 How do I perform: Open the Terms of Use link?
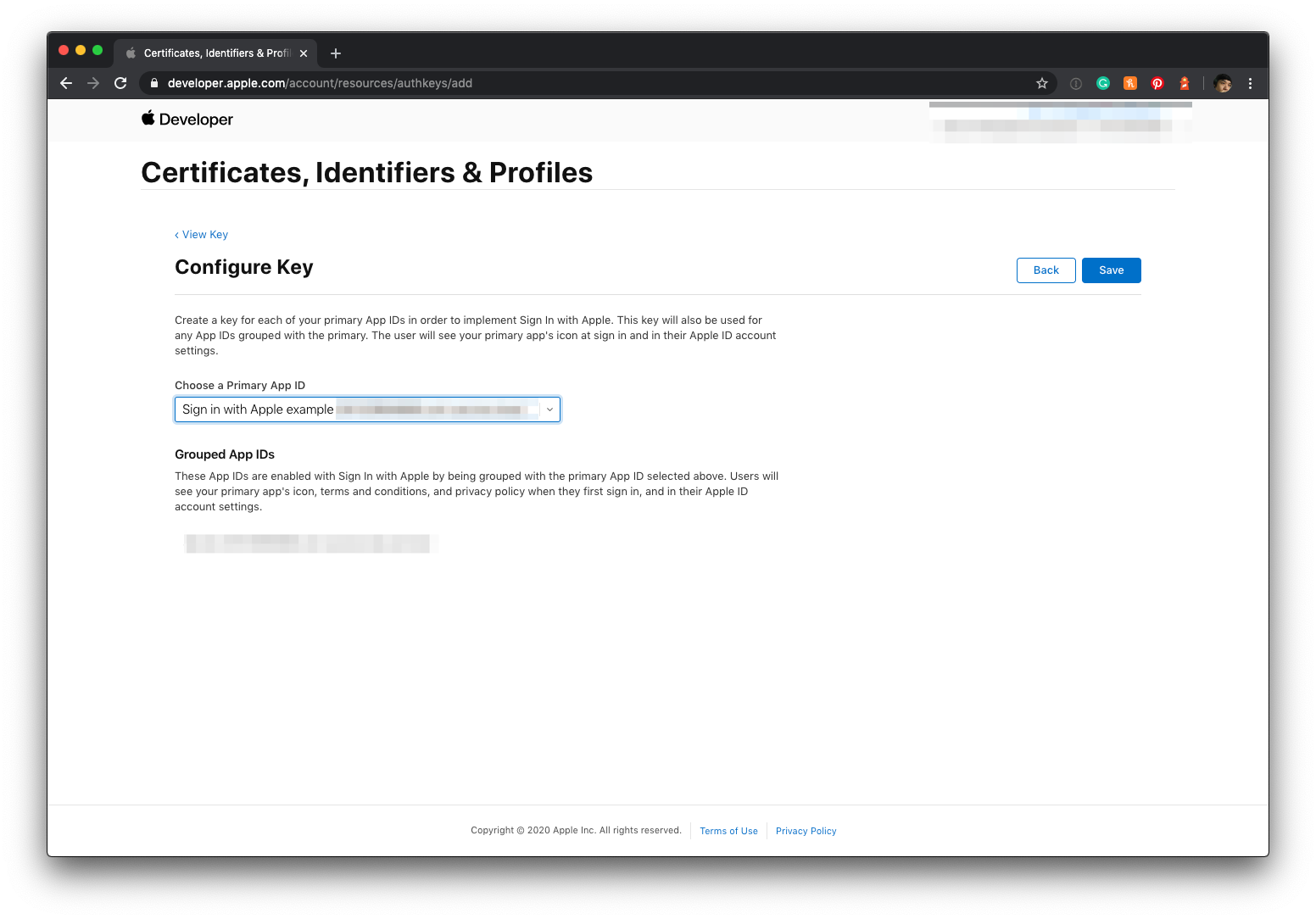[728, 831]
